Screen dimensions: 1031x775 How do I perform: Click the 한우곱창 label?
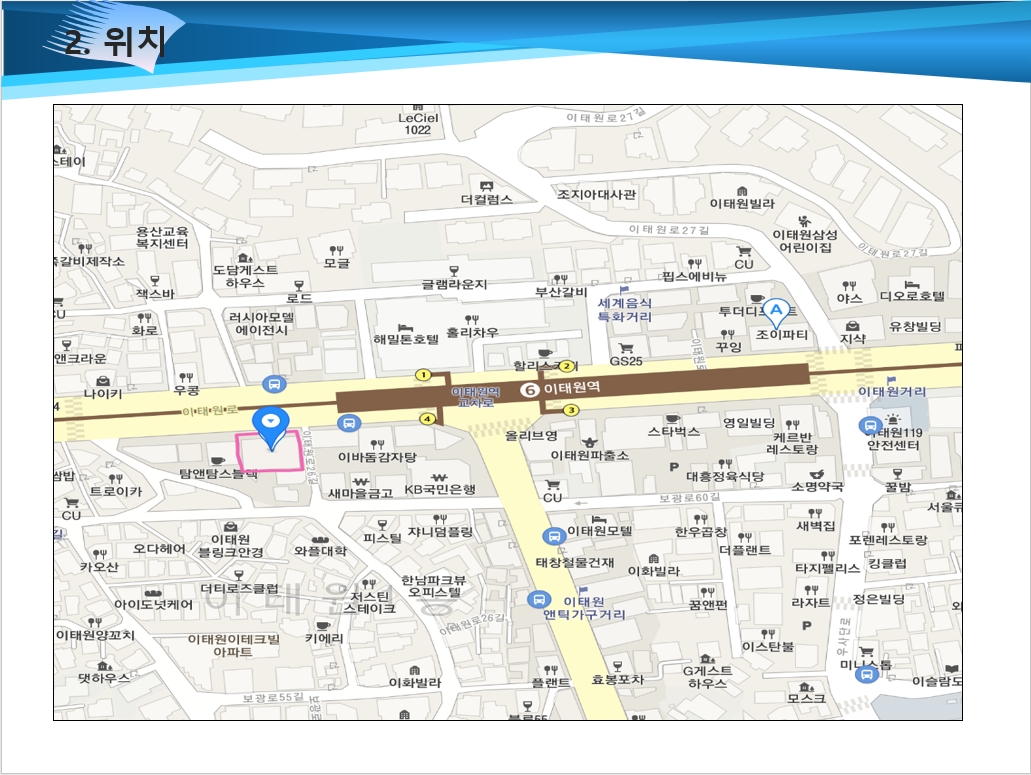701,532
